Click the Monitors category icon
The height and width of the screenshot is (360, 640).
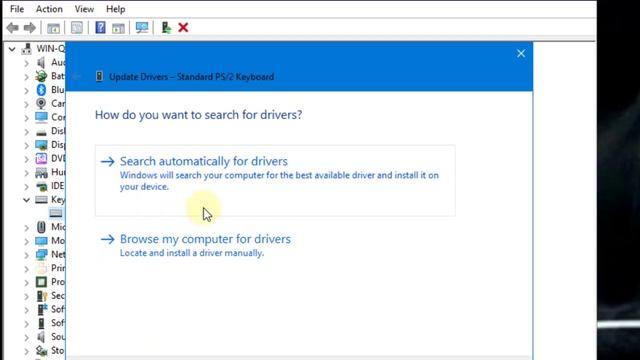click(x=41, y=241)
